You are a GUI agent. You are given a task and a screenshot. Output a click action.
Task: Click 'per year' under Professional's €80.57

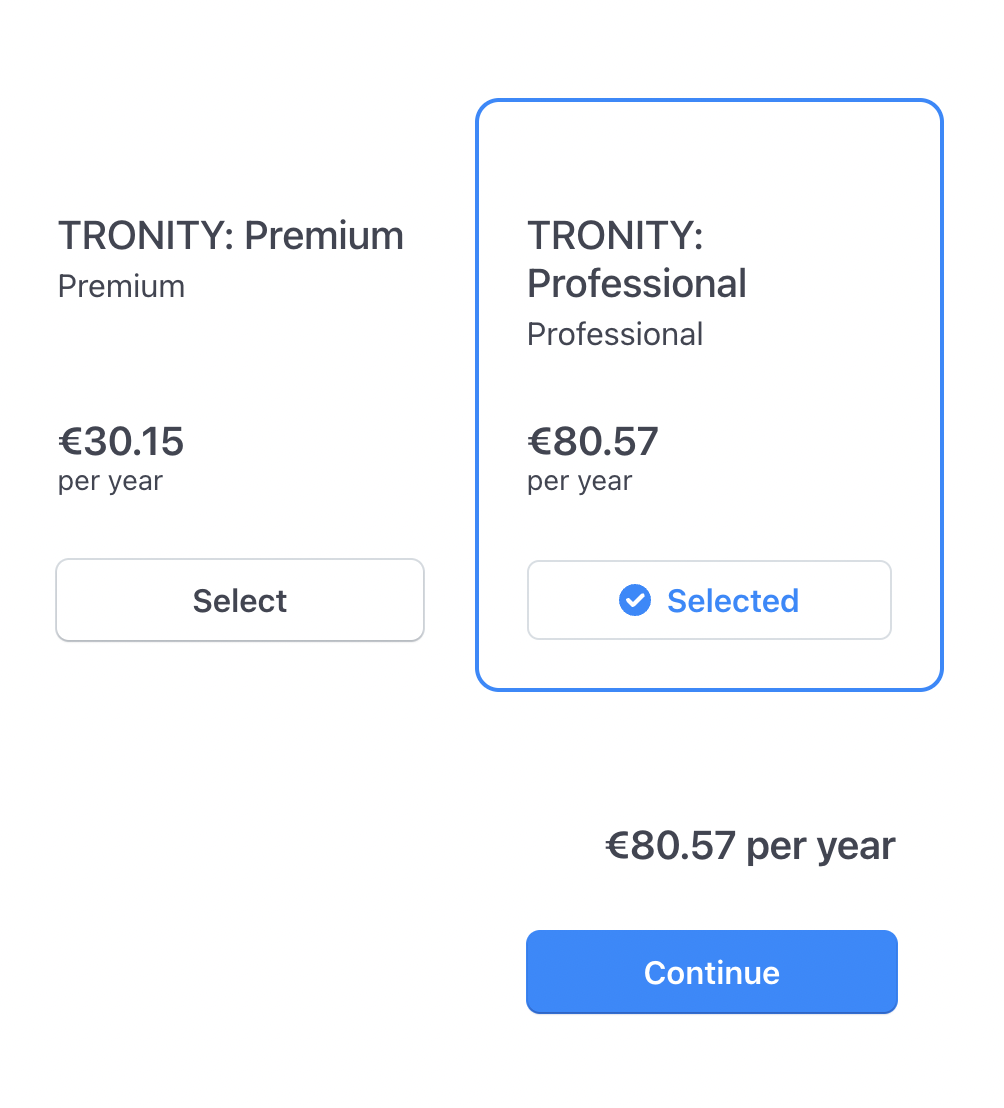point(579,482)
